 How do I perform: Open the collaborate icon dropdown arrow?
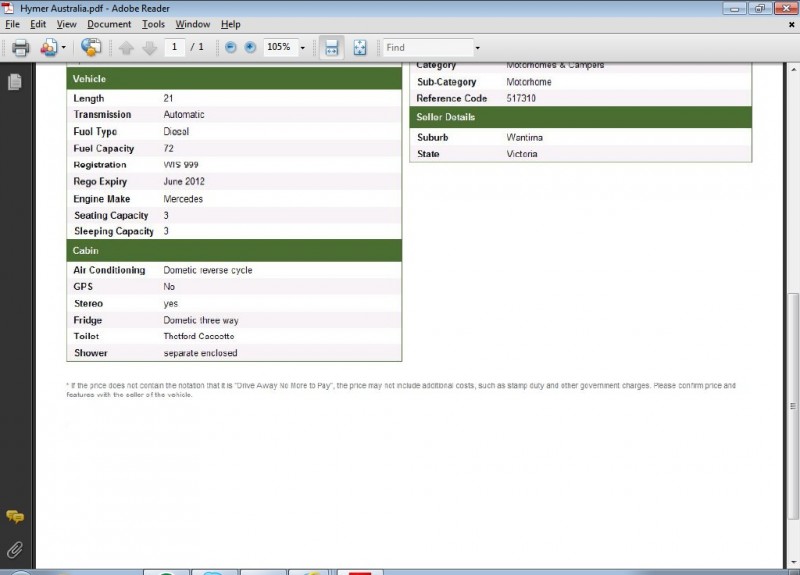(64, 47)
